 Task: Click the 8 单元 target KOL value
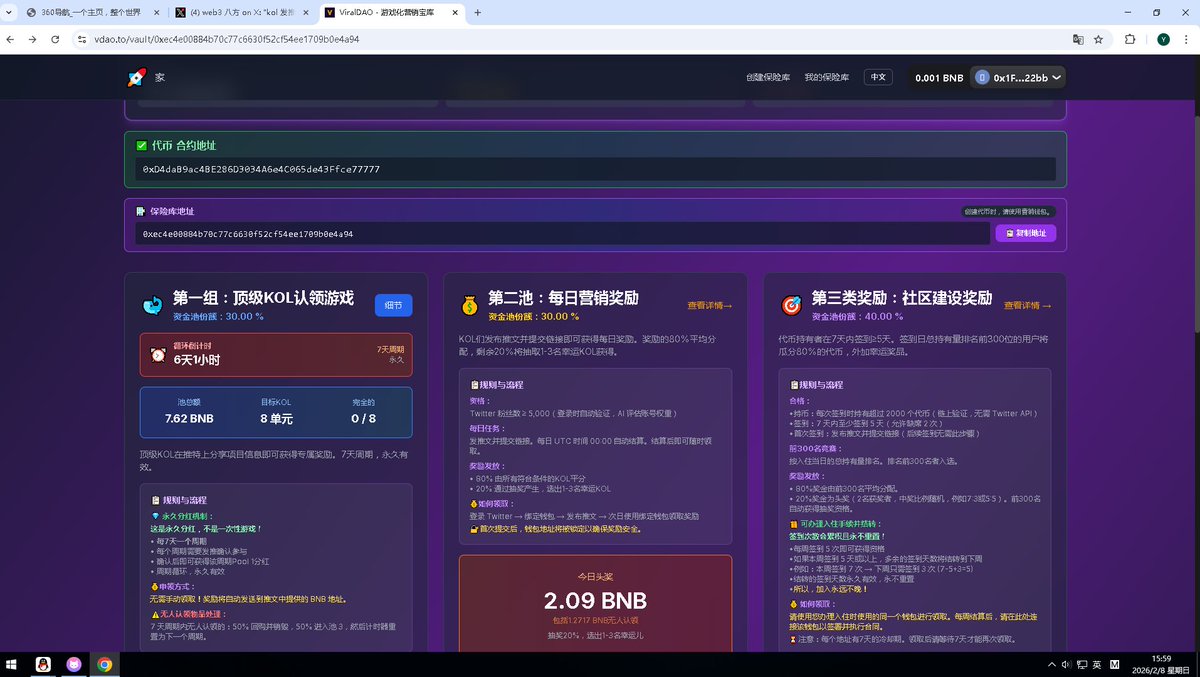pos(276,419)
